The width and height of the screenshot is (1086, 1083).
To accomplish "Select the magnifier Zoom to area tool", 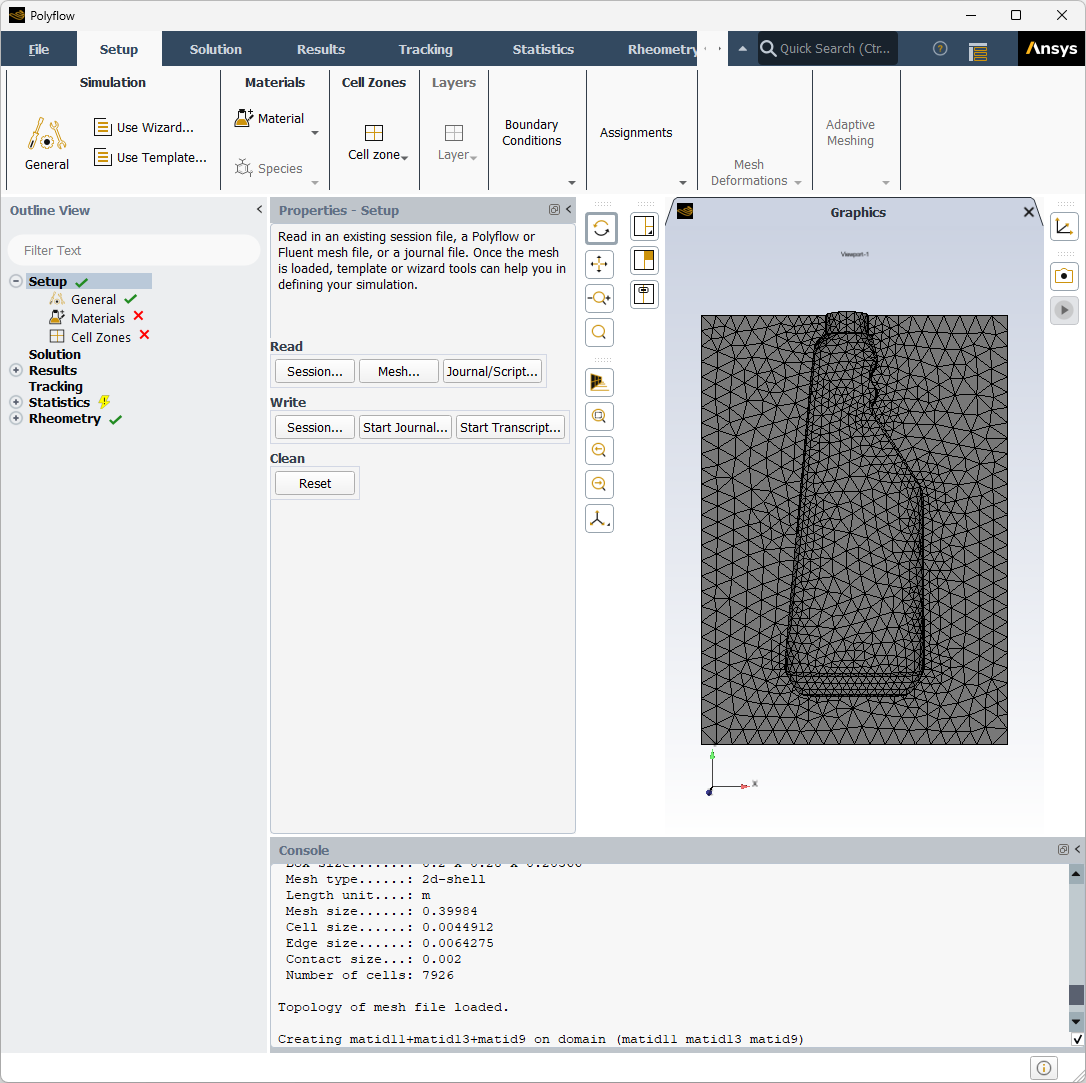I will coord(600,332).
